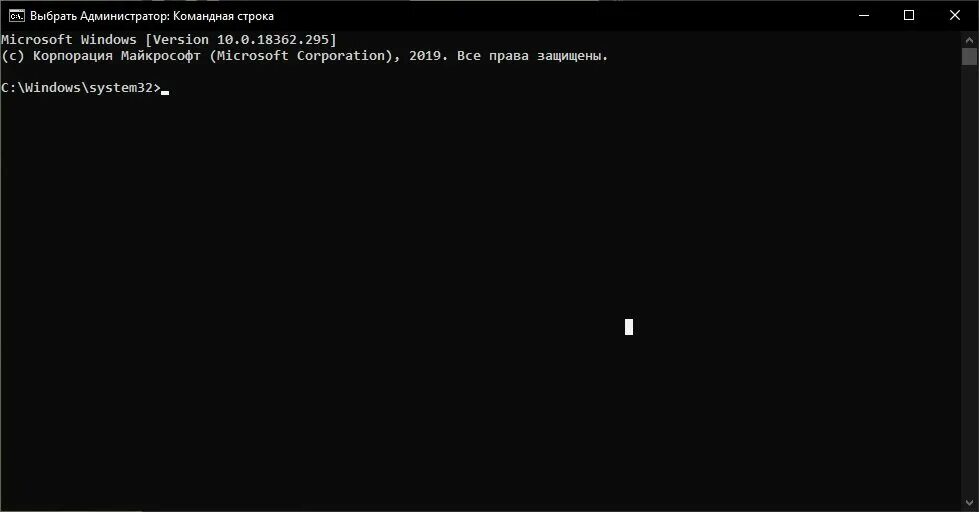Click the Microsoft Windows text on first line
Screen dimensions: 979x512
point(69,39)
